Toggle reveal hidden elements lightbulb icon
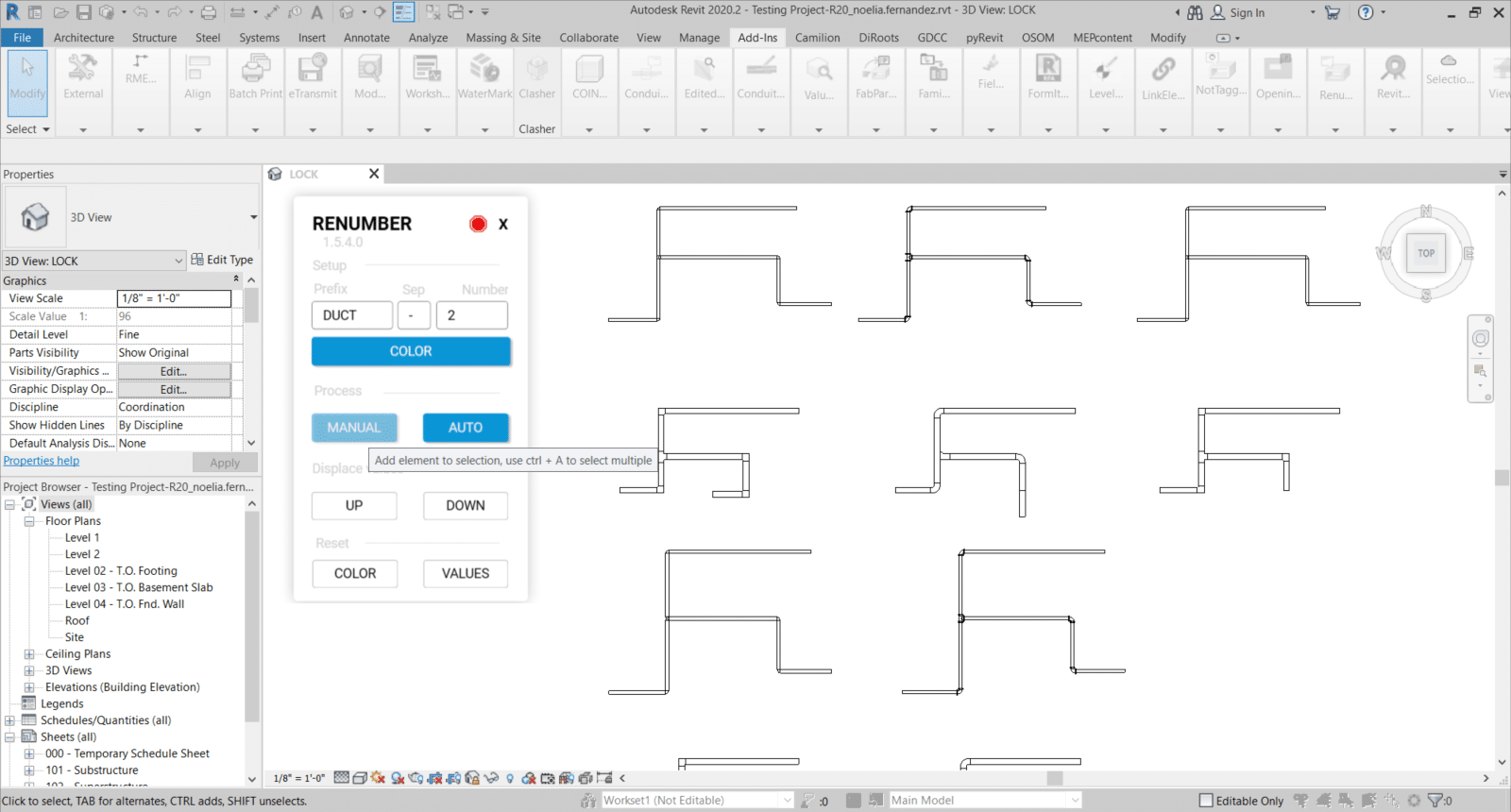This screenshot has height=812, width=1511. (510, 778)
